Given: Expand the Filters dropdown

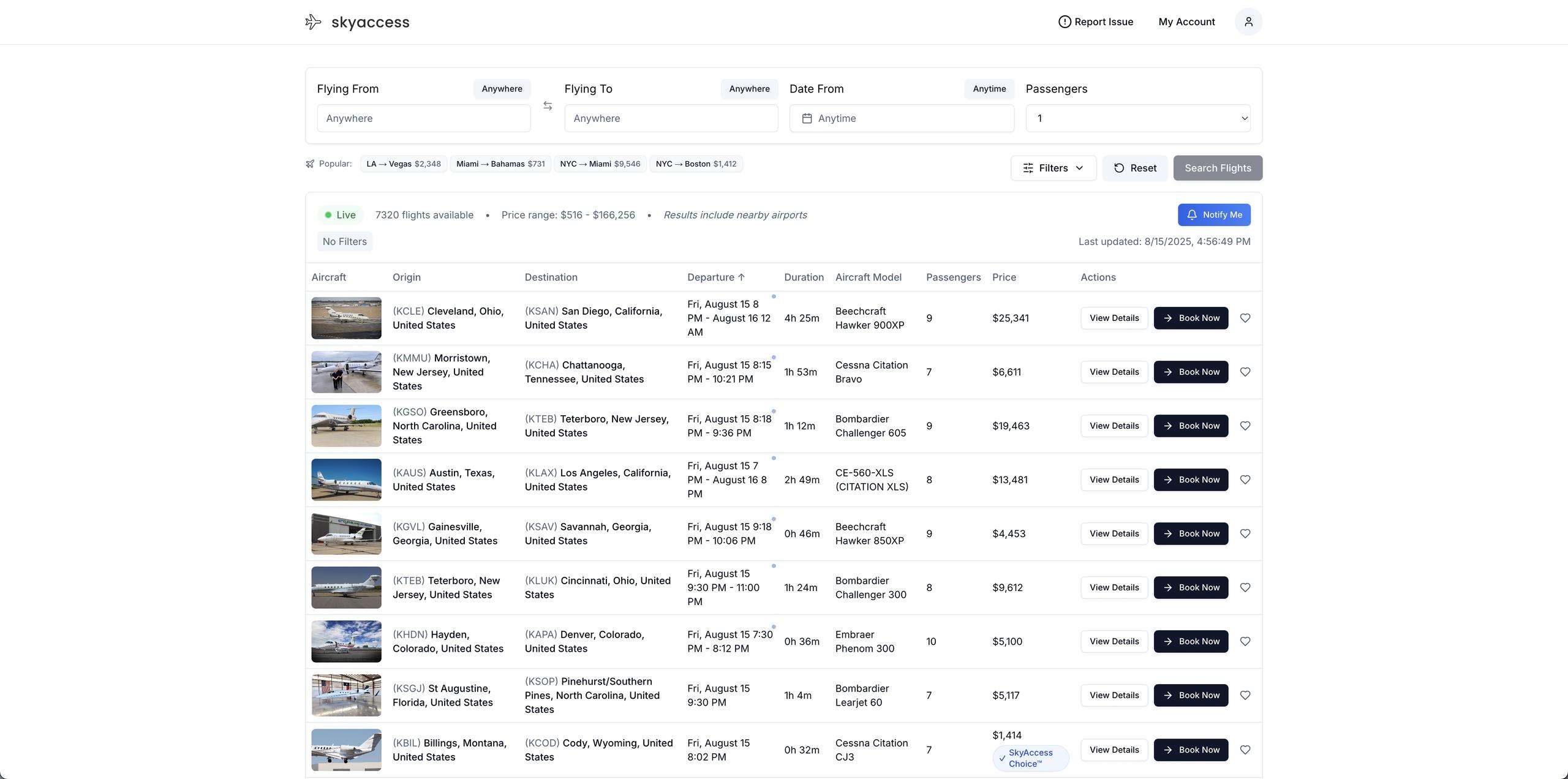Looking at the screenshot, I should pyautogui.click(x=1053, y=168).
